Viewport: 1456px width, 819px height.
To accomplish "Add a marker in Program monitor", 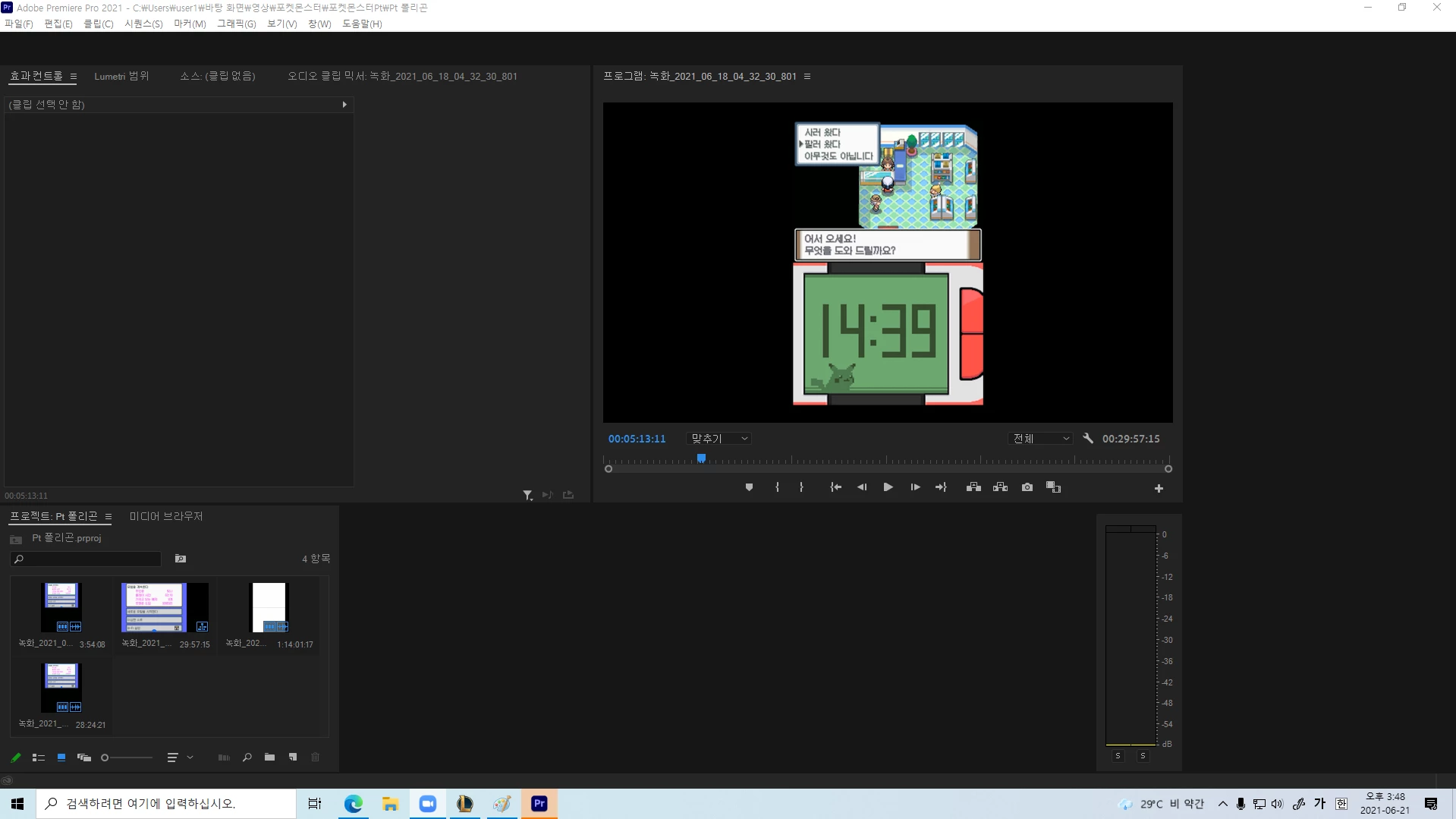I will click(x=749, y=487).
